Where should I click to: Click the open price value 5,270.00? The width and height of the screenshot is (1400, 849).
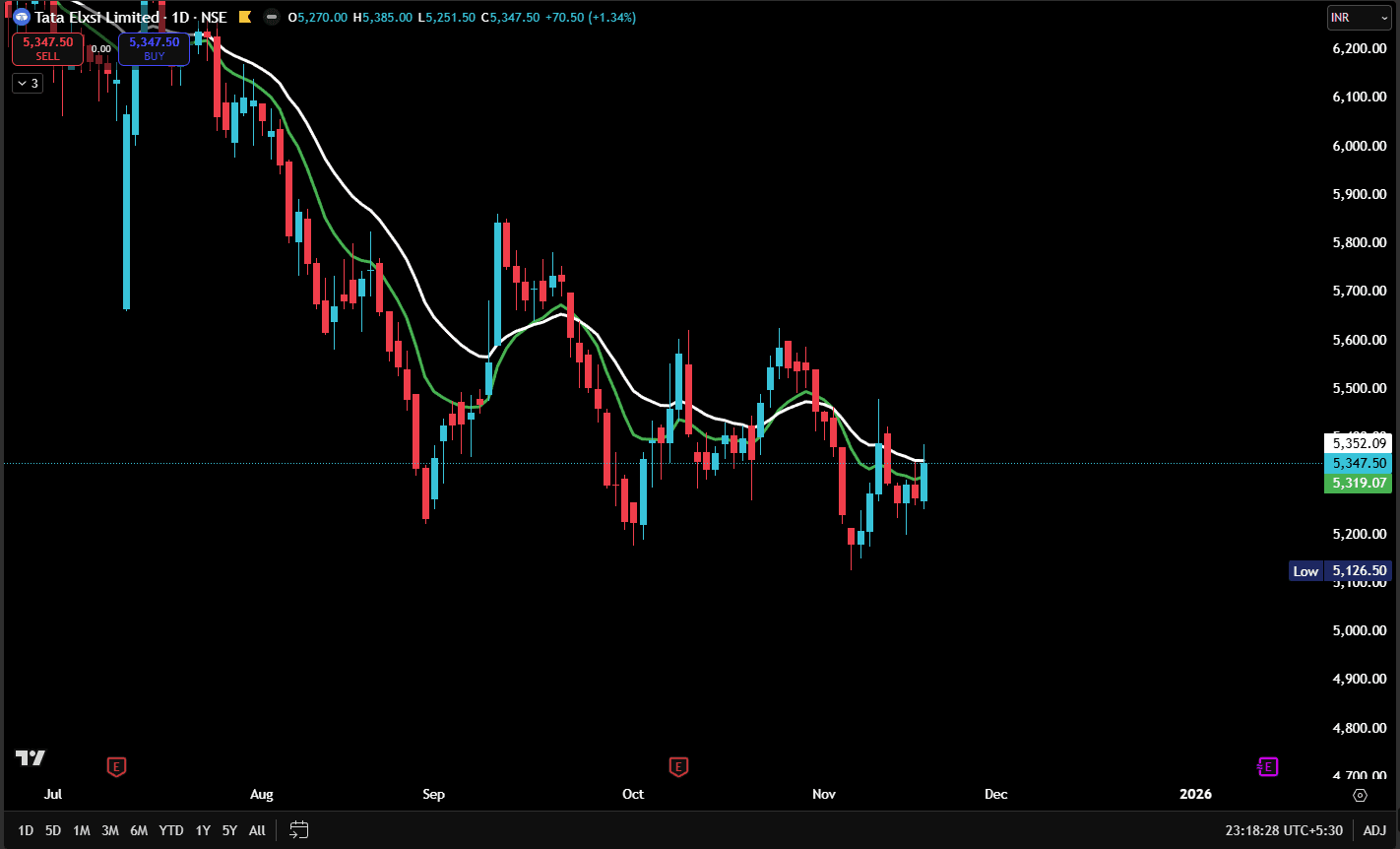pyautogui.click(x=322, y=18)
